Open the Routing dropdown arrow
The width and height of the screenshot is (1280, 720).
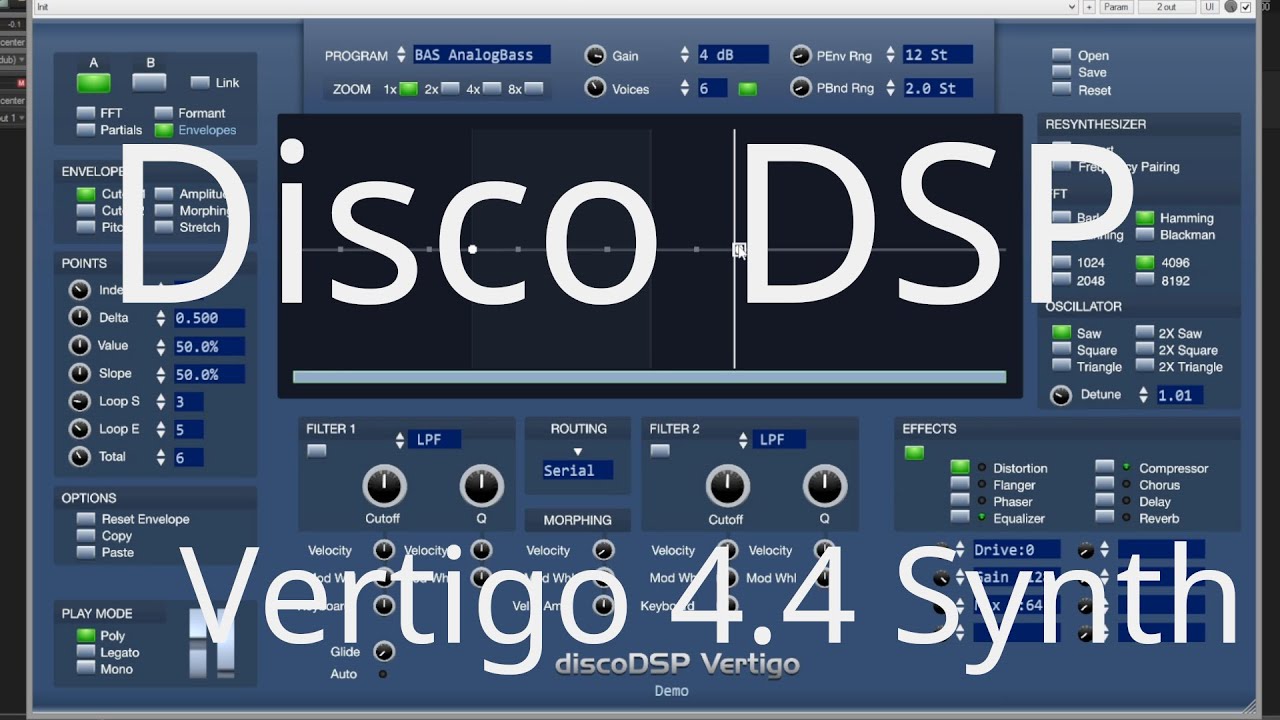click(x=577, y=452)
